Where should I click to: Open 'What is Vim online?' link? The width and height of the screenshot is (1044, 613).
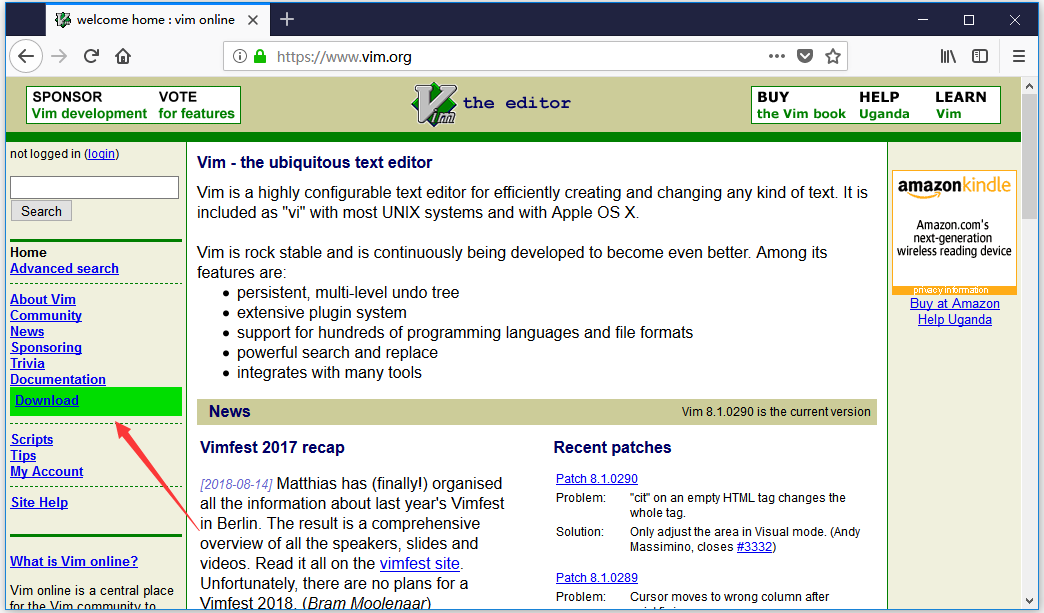74,562
